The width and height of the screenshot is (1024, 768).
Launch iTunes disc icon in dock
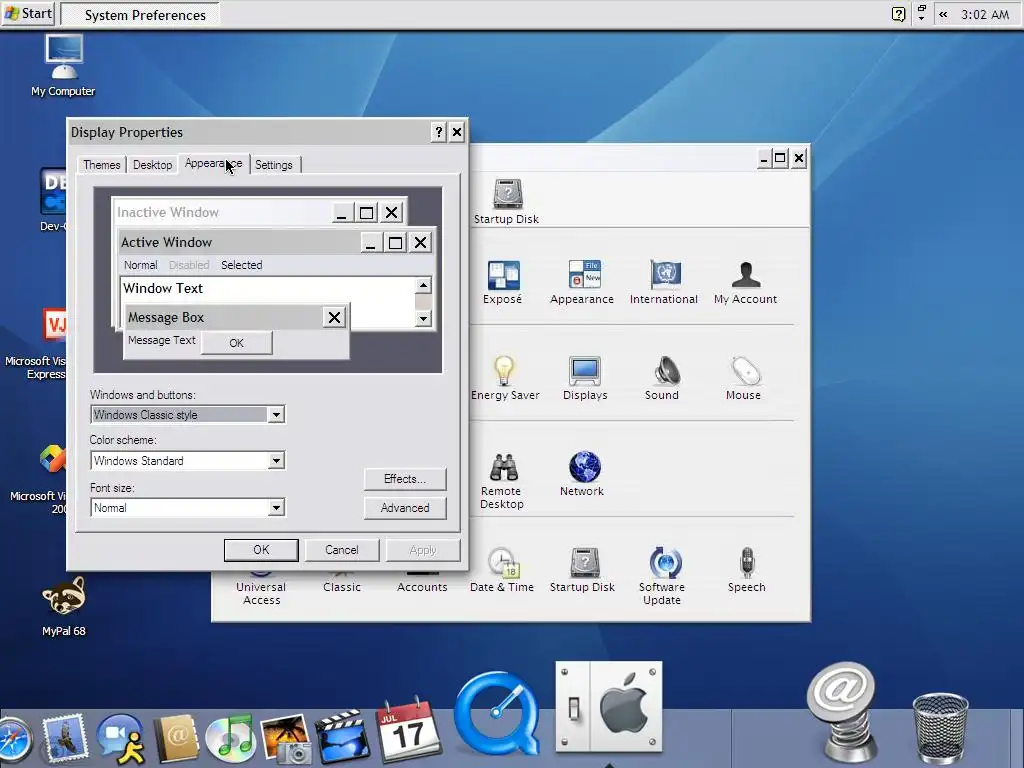(x=229, y=739)
